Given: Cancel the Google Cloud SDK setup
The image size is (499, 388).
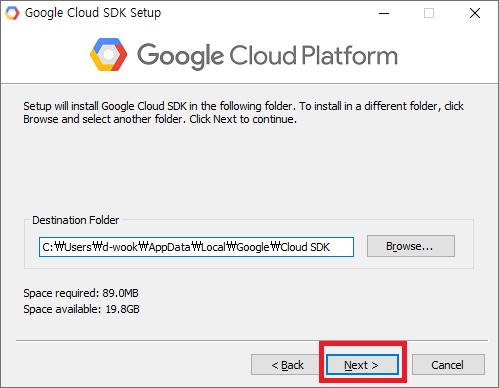Looking at the screenshot, I should [448, 365].
